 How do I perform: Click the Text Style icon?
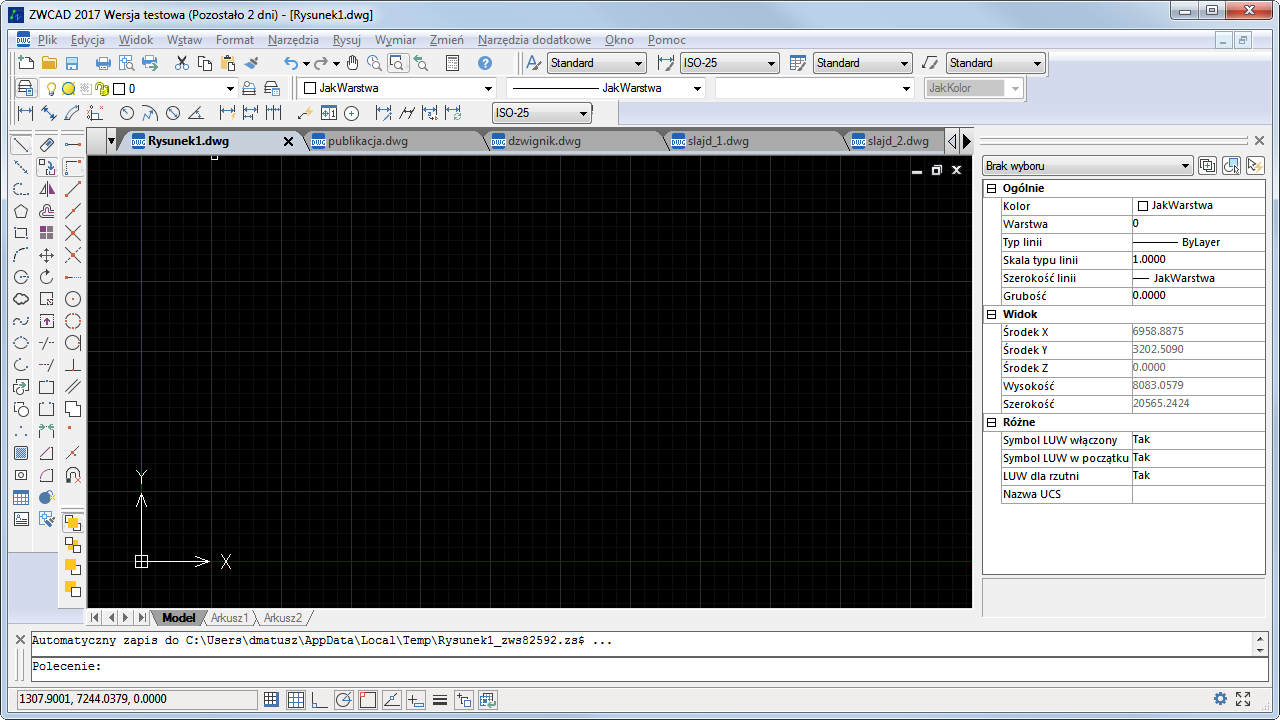pyautogui.click(x=533, y=63)
